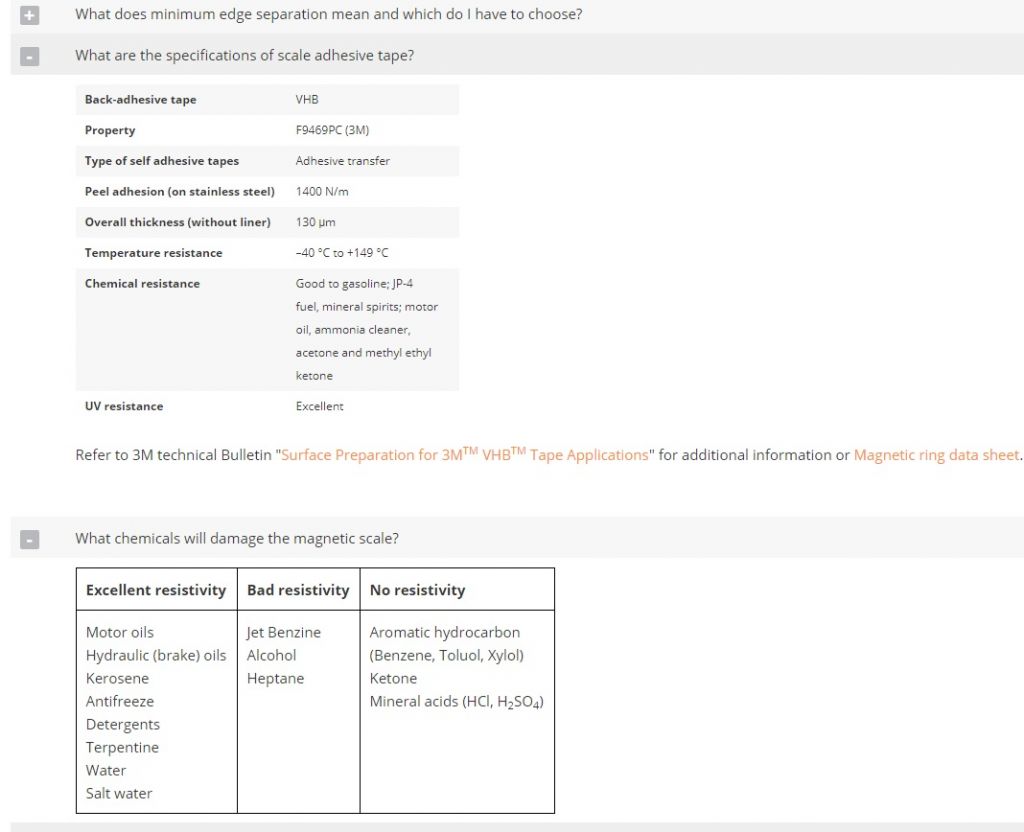
Task: Select the Adhesive transfer tape type value
Action: pyautogui.click(x=342, y=161)
